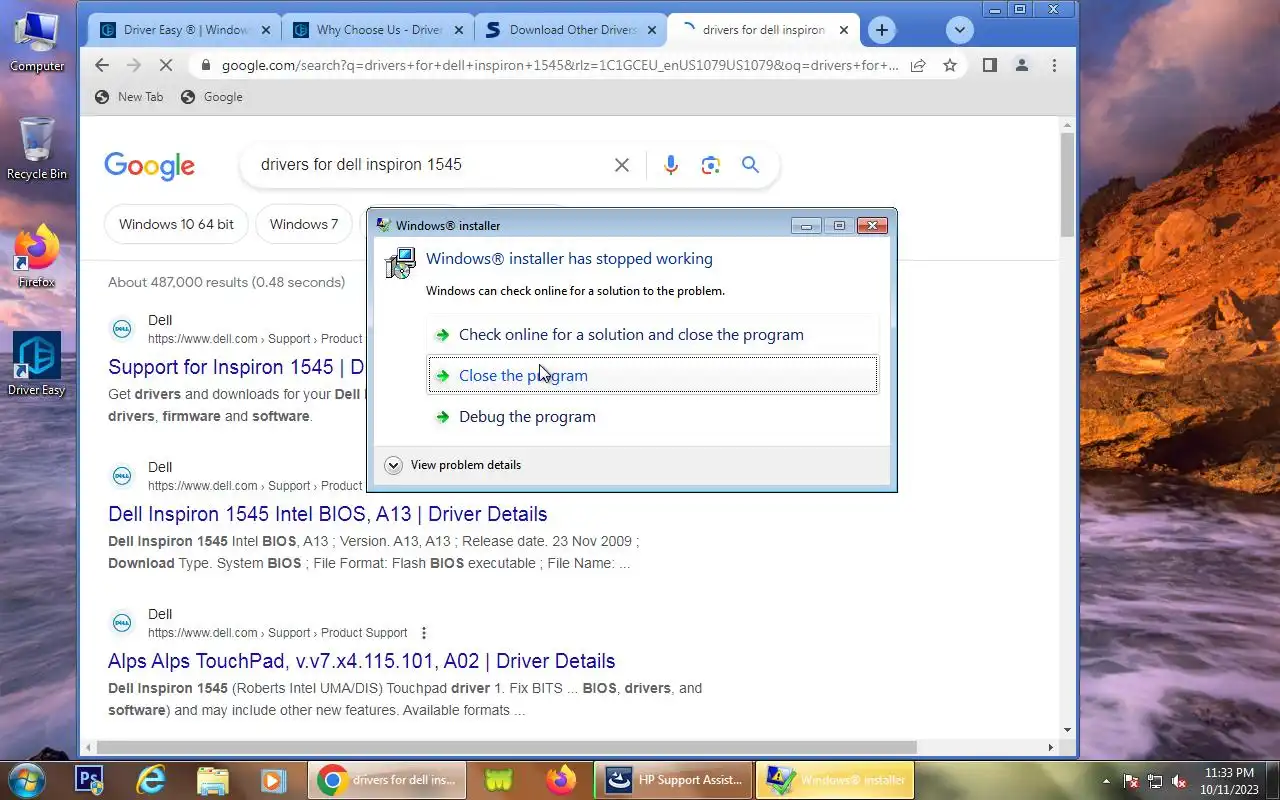Open the Google bookmark
The width and height of the screenshot is (1280, 800).
(x=211, y=97)
